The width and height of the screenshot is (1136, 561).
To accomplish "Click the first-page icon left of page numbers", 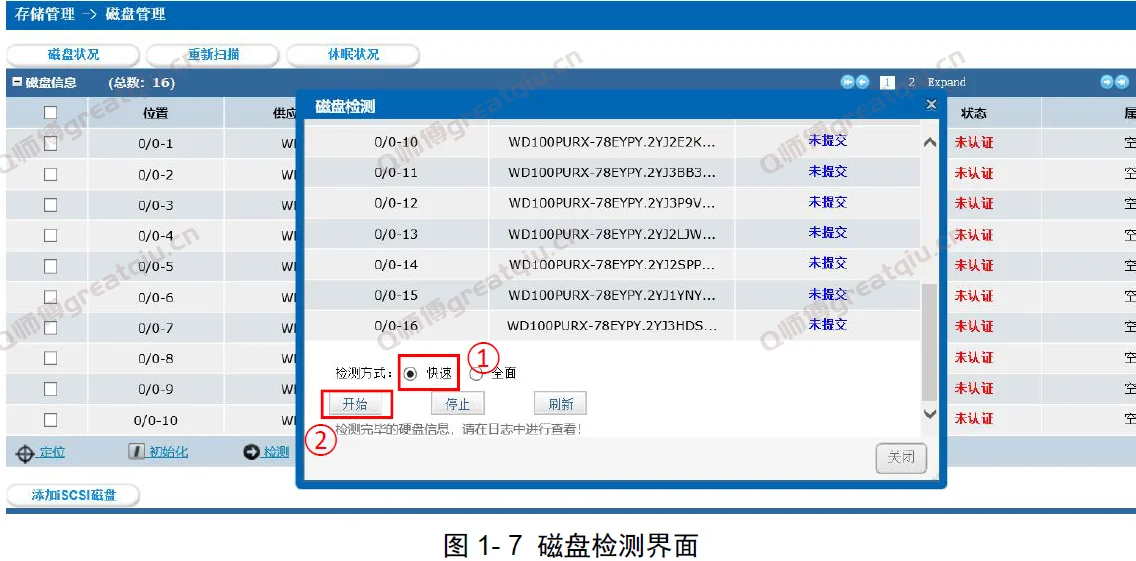I will (x=847, y=82).
